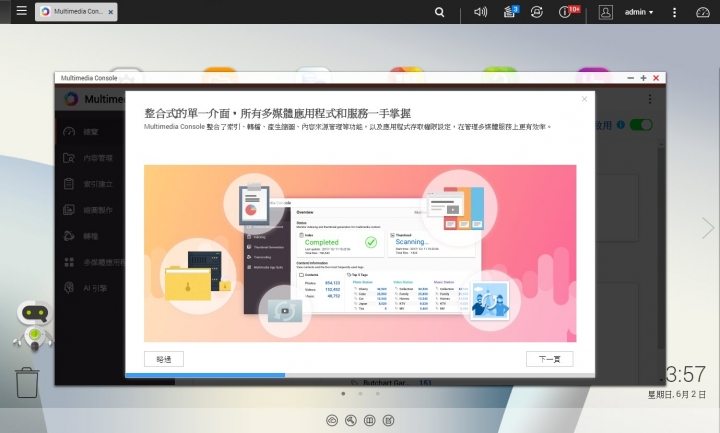Image resolution: width=720 pixels, height=433 pixels.
Task: Open the dashboard gauge icon
Action: (703, 12)
